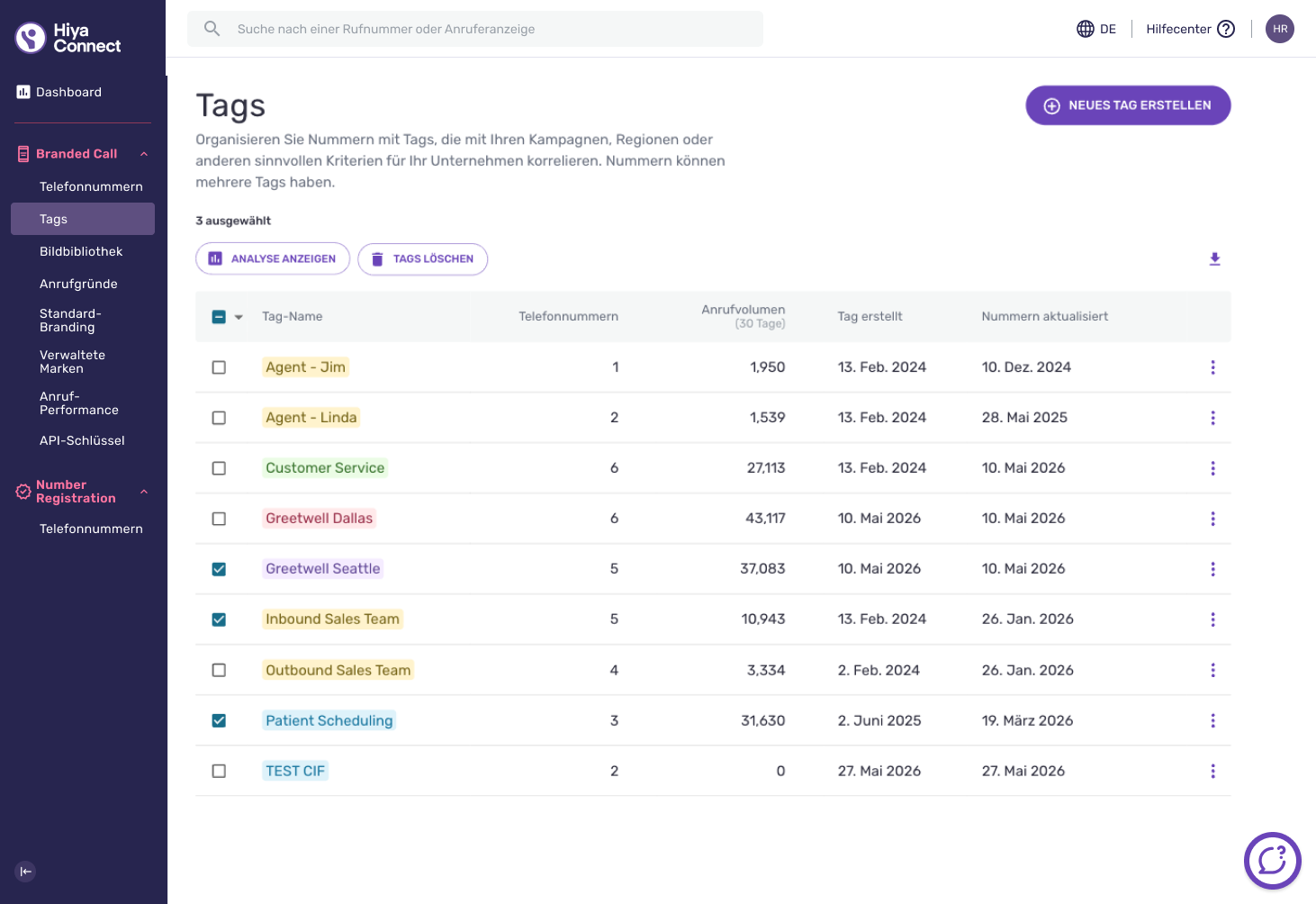Click the yellow Inbound Sales Team tag label
The image size is (1316, 904).
point(332,619)
